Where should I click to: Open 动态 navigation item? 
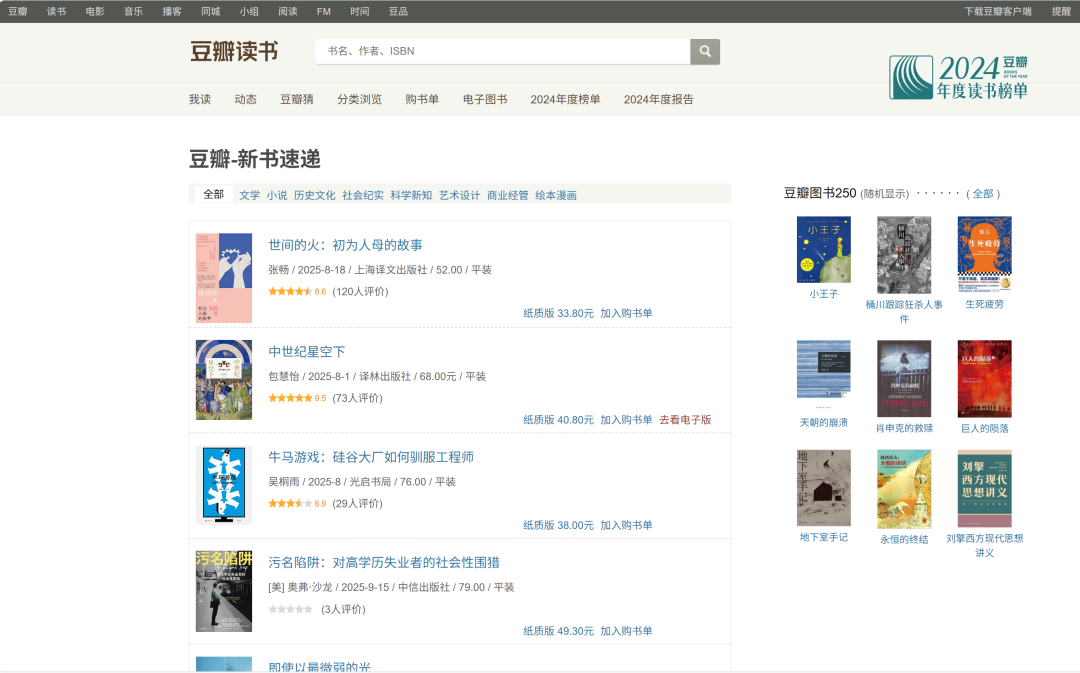pos(245,99)
